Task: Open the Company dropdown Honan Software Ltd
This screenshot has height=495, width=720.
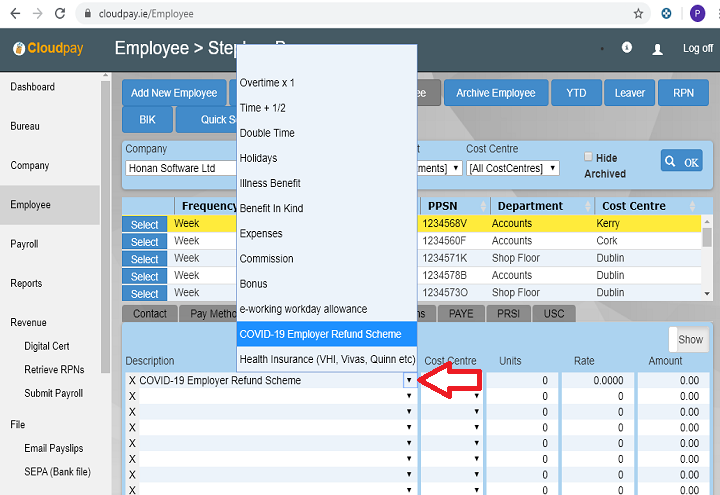Action: click(x=180, y=168)
